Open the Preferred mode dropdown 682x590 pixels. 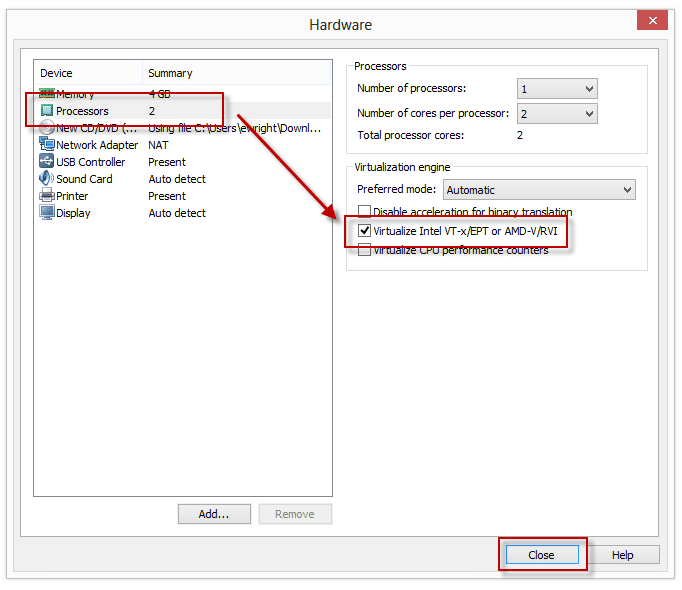pyautogui.click(x=539, y=190)
